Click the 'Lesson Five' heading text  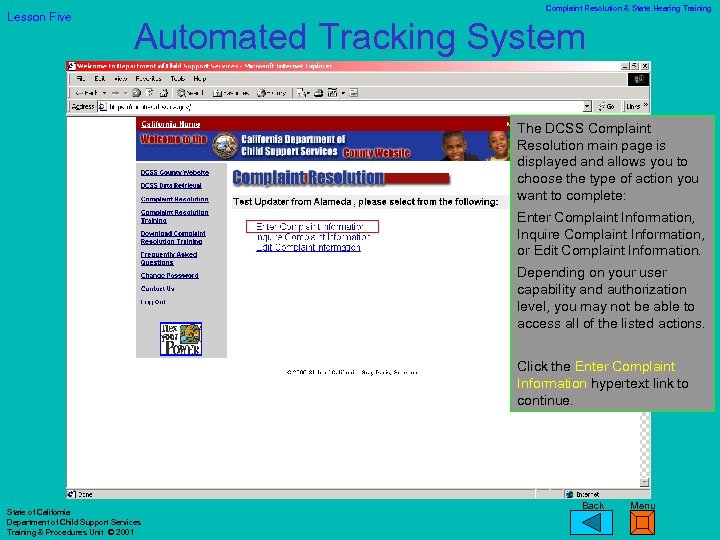(x=39, y=17)
